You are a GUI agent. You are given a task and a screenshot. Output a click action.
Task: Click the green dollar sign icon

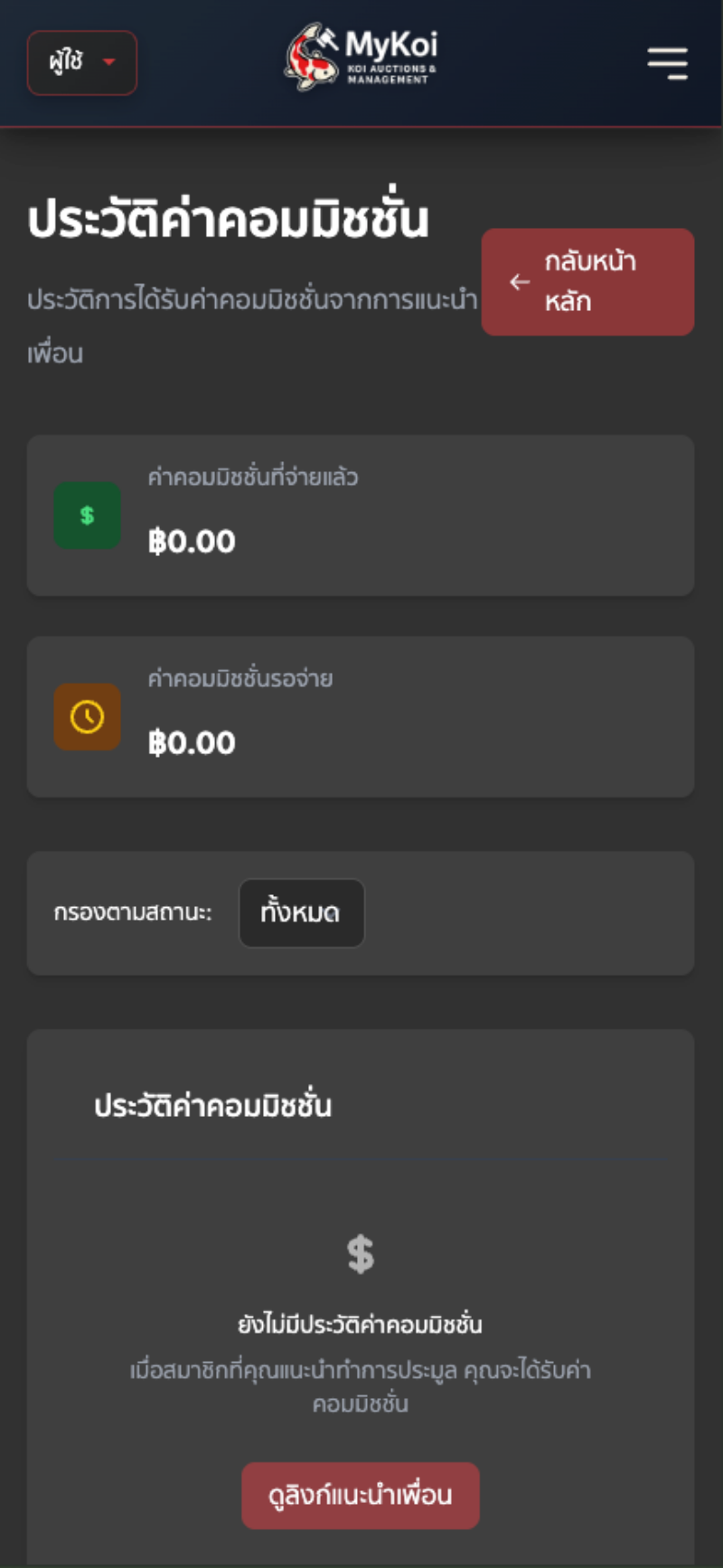(x=87, y=515)
